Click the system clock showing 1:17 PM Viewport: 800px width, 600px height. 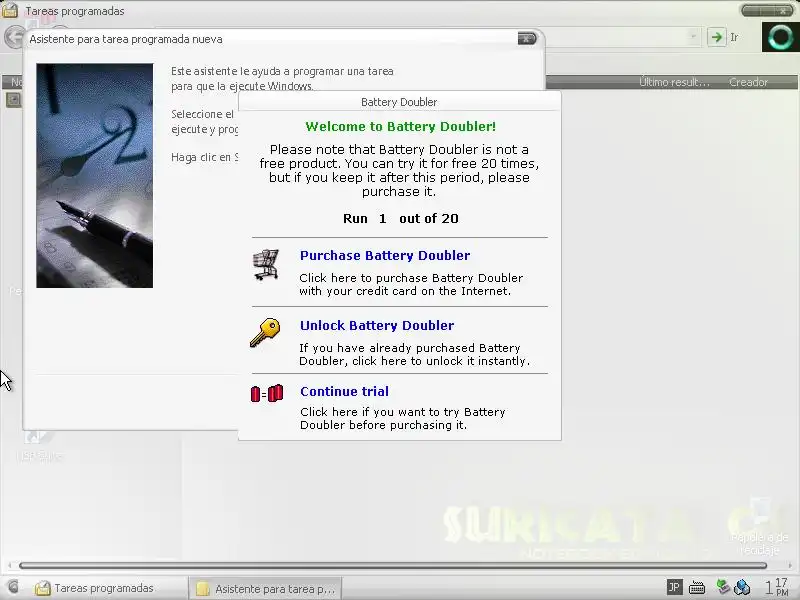(x=776, y=587)
